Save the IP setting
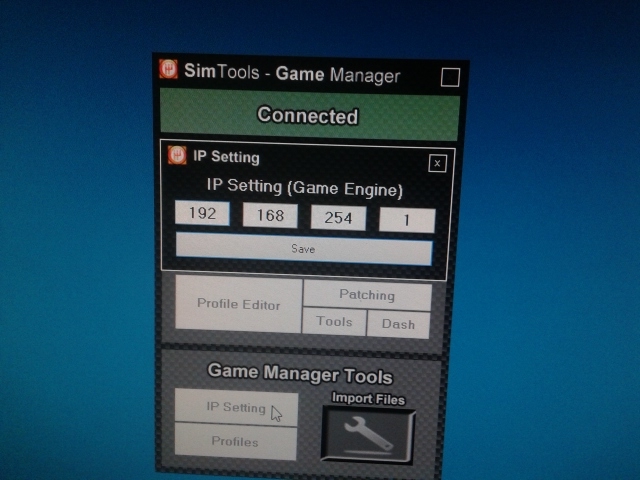 pyautogui.click(x=304, y=249)
